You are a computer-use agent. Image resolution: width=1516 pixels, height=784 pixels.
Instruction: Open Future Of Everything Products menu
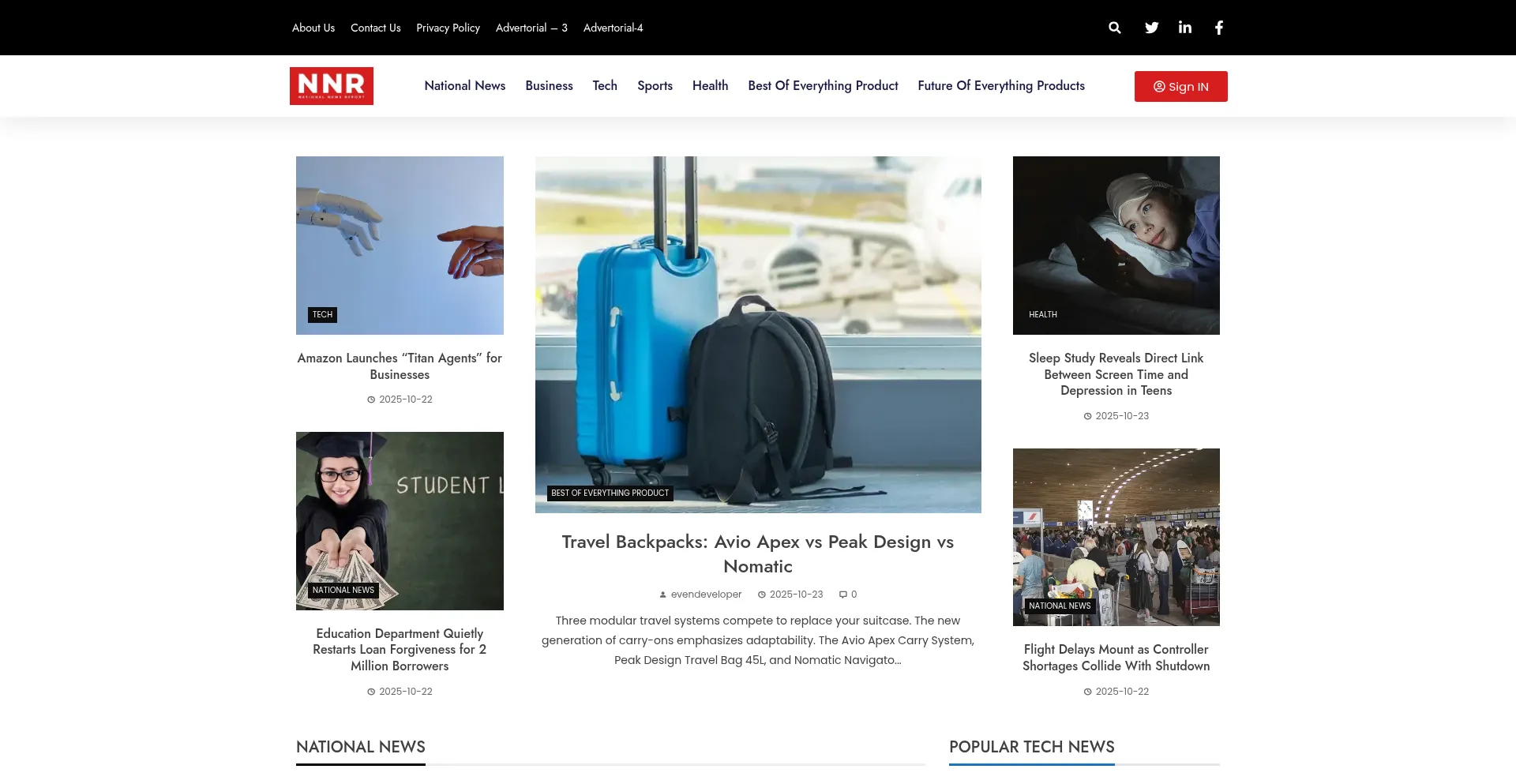point(1001,85)
